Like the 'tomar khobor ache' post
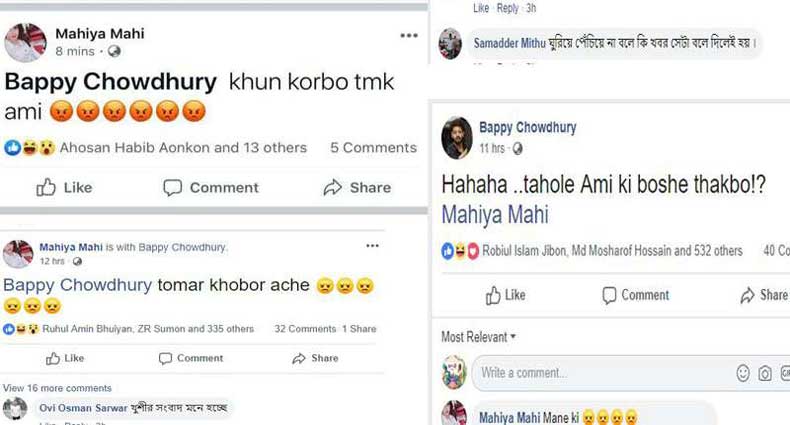 [x=65, y=358]
